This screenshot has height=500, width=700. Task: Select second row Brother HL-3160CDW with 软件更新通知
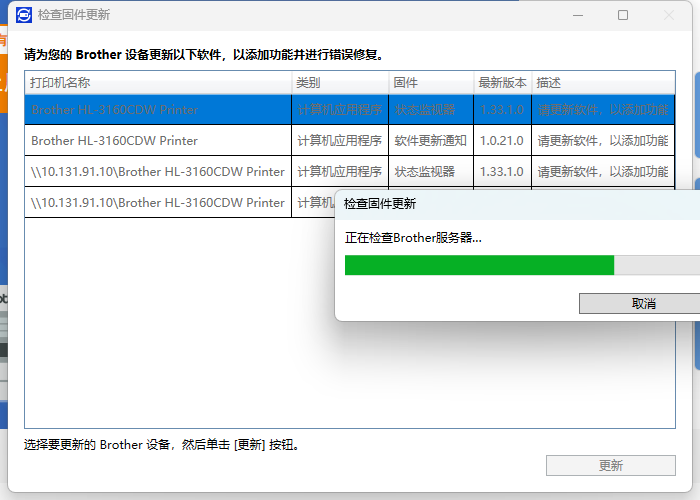tap(350, 141)
